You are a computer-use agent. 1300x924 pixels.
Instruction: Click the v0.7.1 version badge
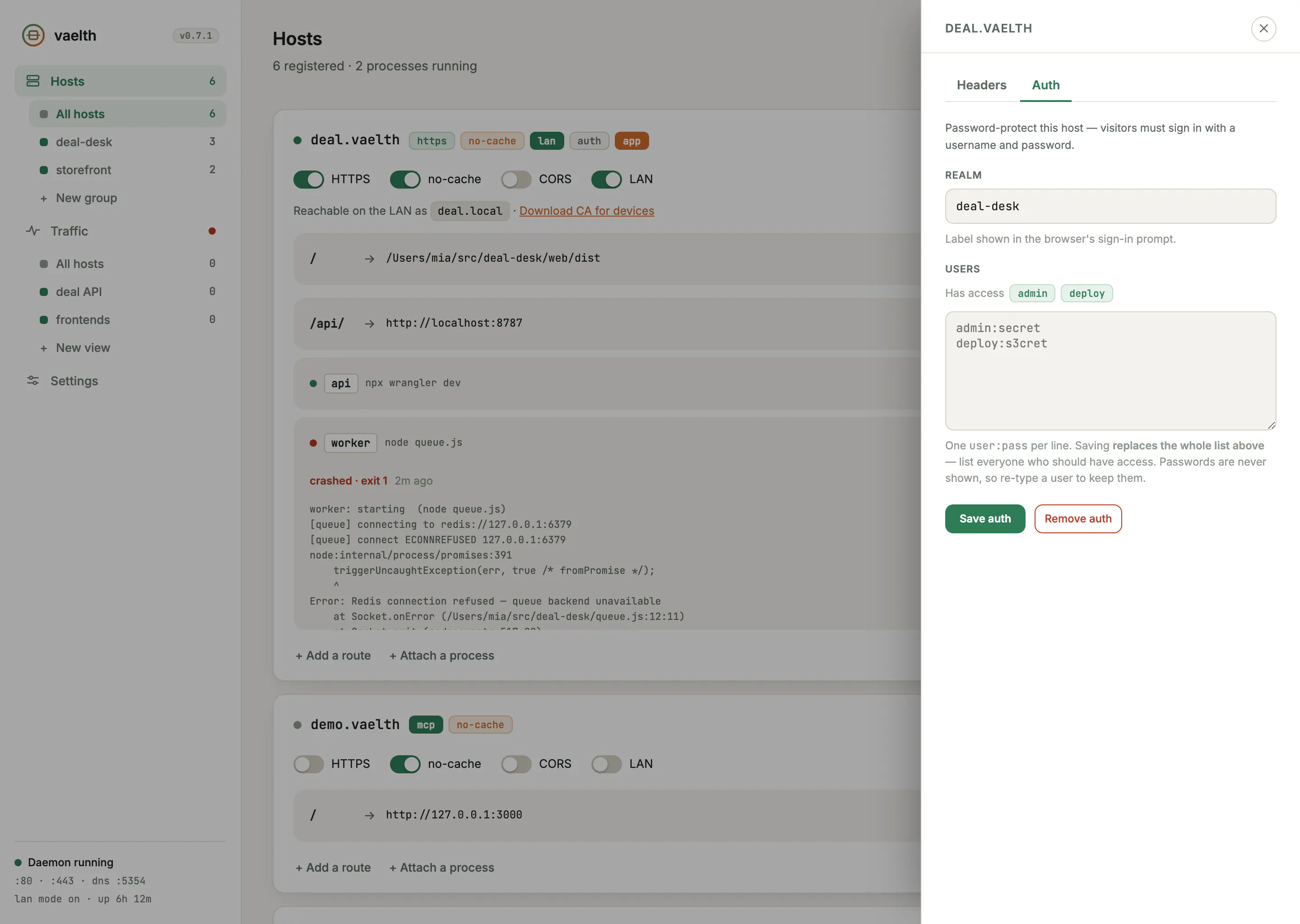(x=196, y=35)
